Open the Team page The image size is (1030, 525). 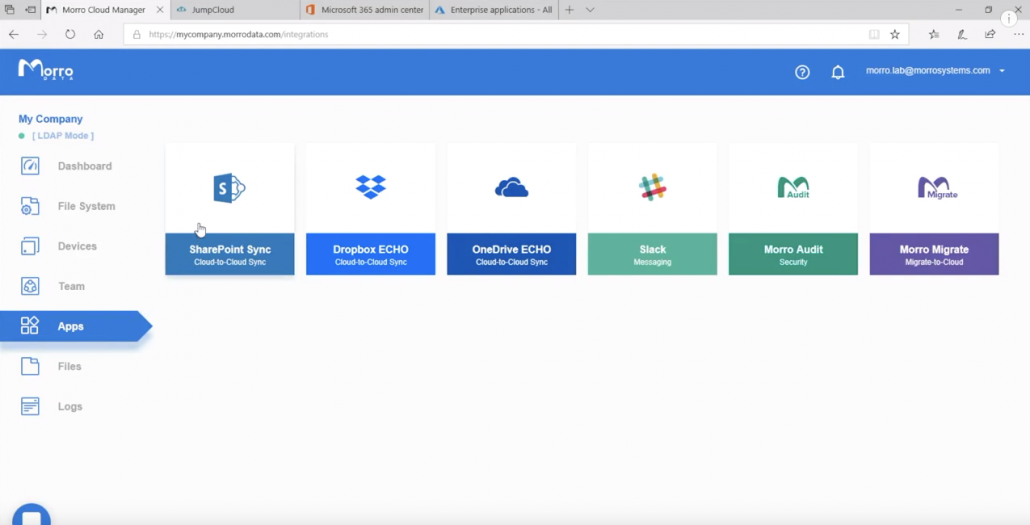[71, 286]
